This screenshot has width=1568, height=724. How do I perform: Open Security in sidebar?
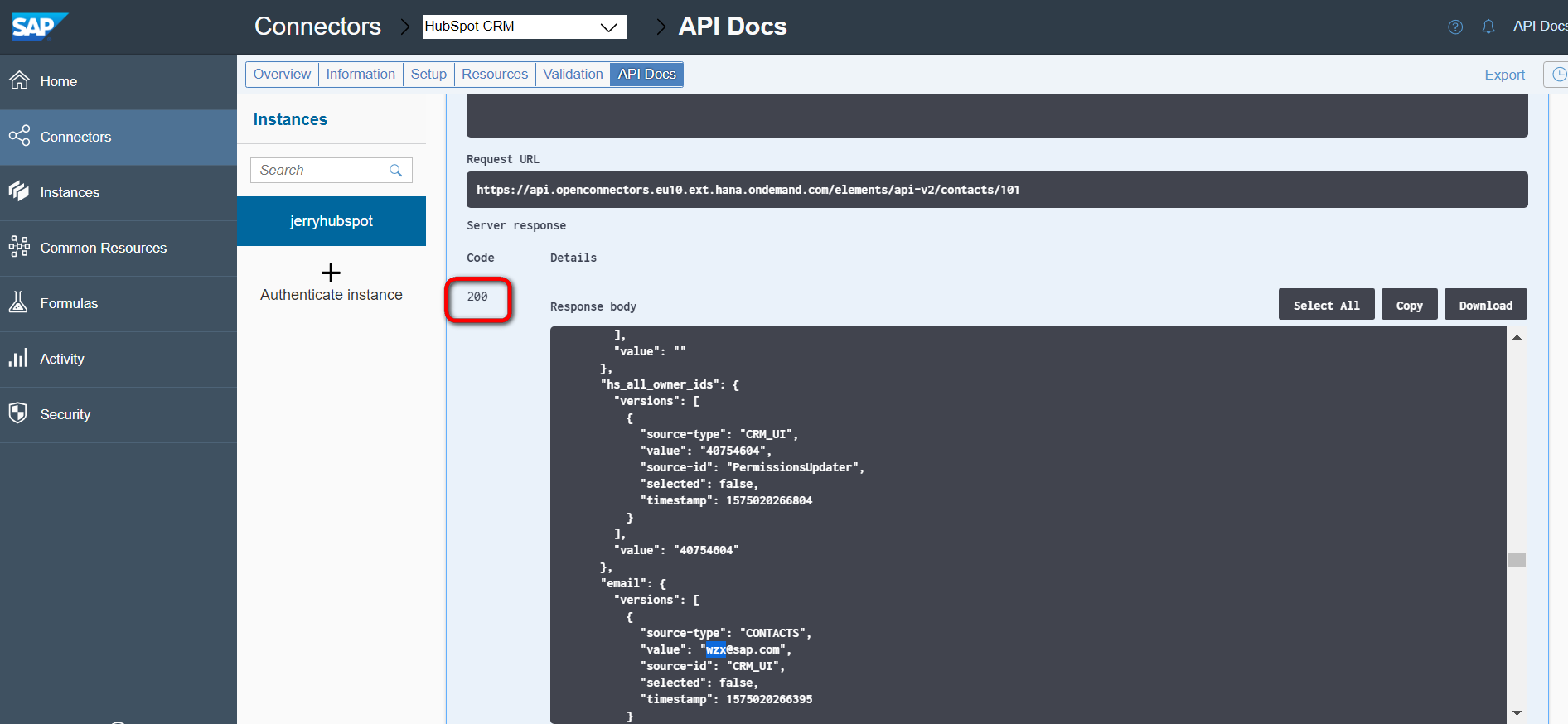click(65, 414)
